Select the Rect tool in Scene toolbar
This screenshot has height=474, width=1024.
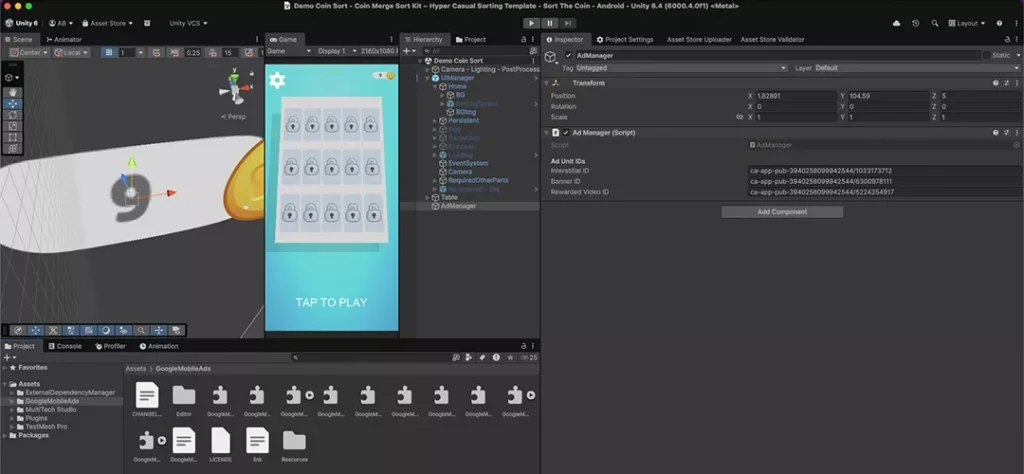pyautogui.click(x=12, y=137)
